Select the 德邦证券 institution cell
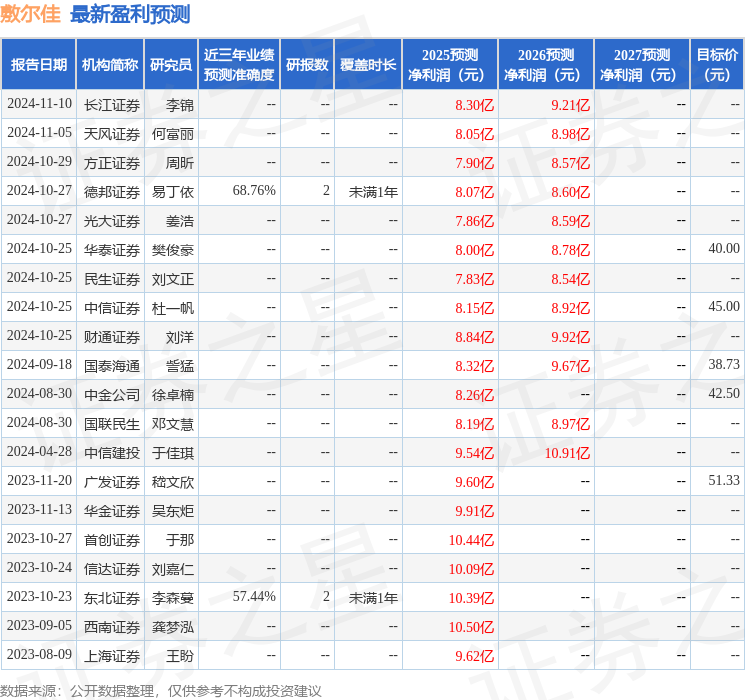The image size is (745, 700). coord(112,192)
